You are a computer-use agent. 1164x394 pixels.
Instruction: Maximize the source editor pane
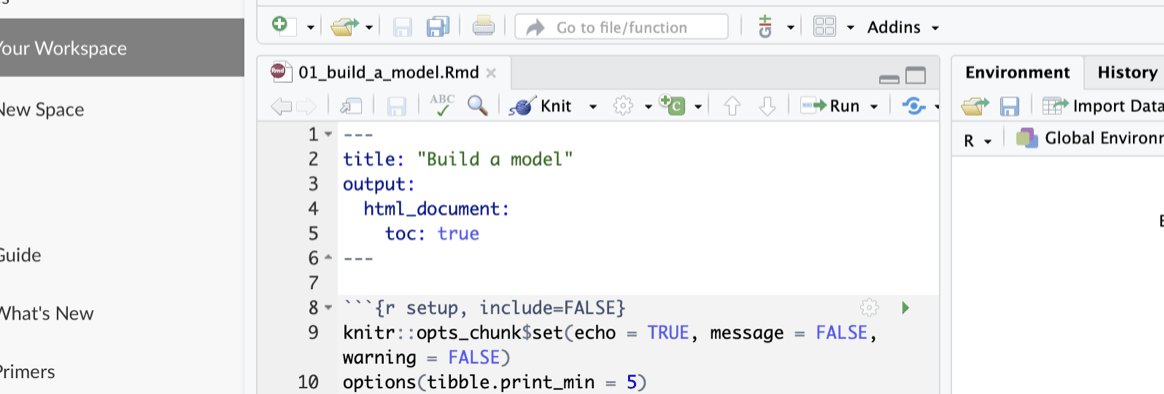tap(916, 76)
